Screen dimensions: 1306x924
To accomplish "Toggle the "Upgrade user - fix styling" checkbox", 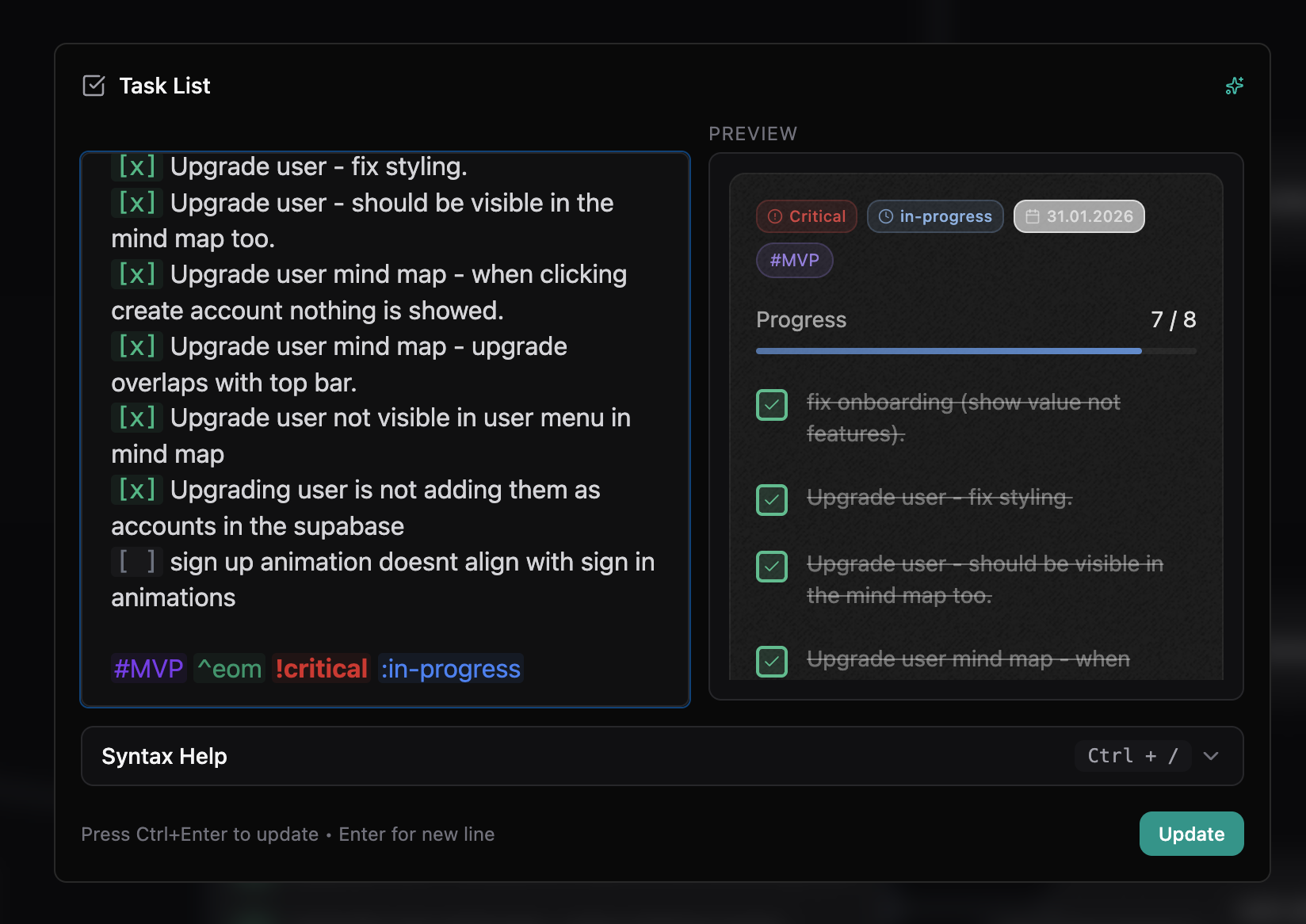I will pos(771,499).
